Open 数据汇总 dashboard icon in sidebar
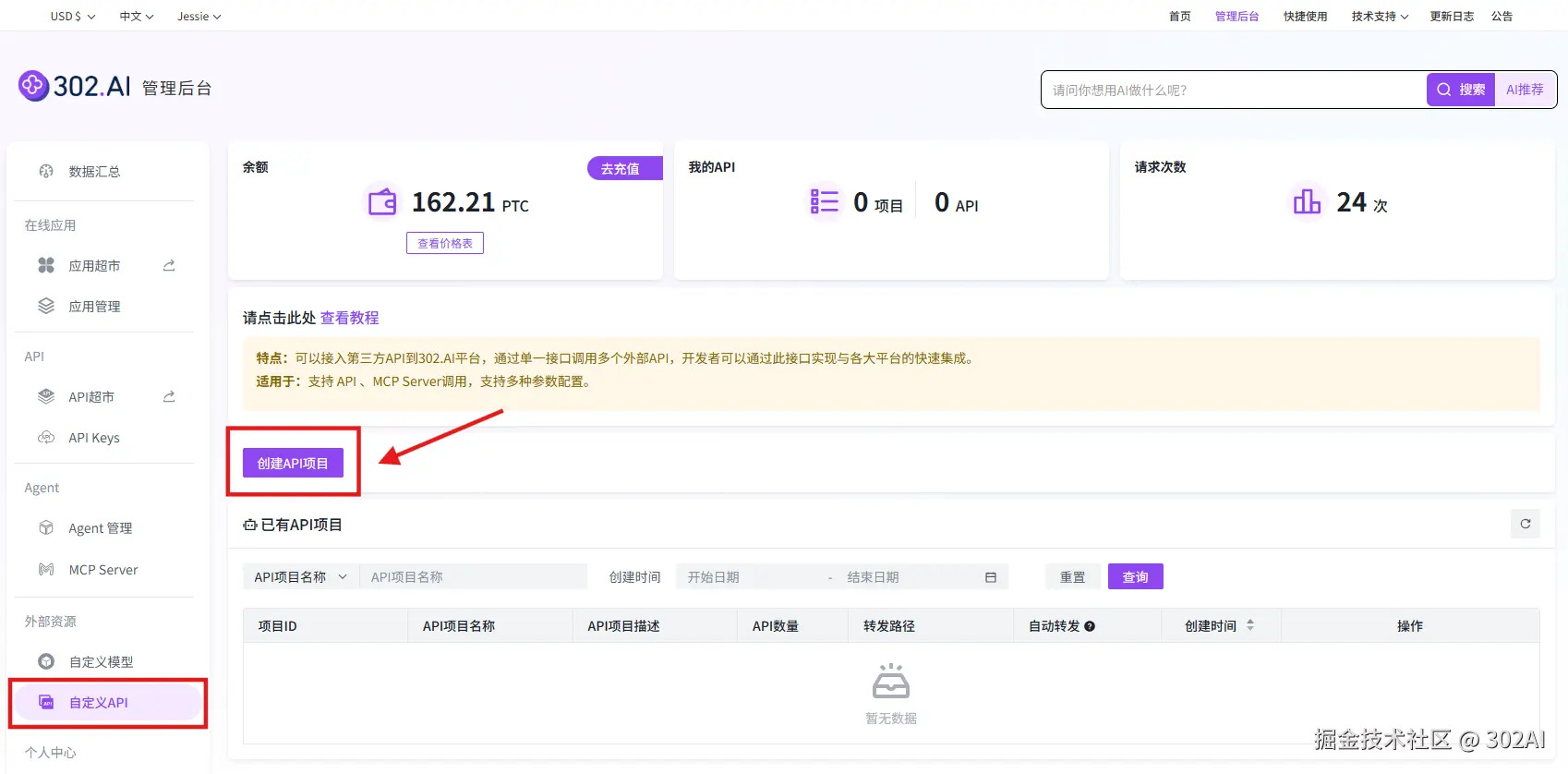This screenshot has height=774, width=1568. click(46, 171)
